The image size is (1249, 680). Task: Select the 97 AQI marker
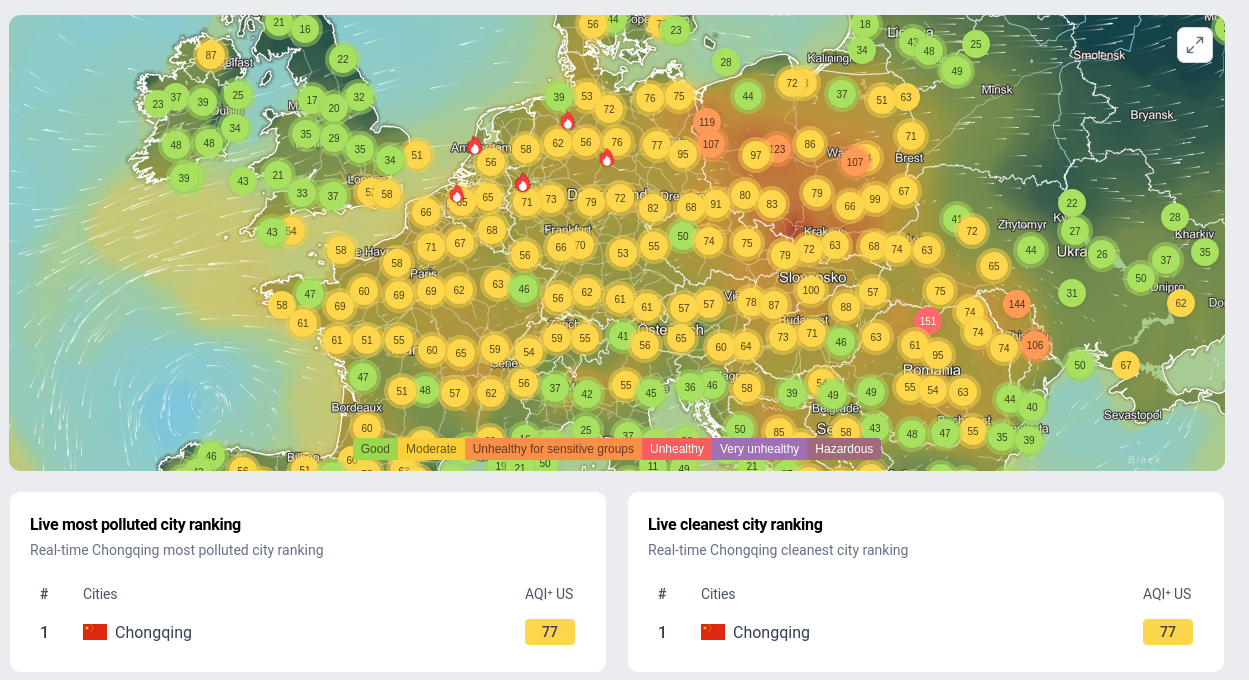756,155
